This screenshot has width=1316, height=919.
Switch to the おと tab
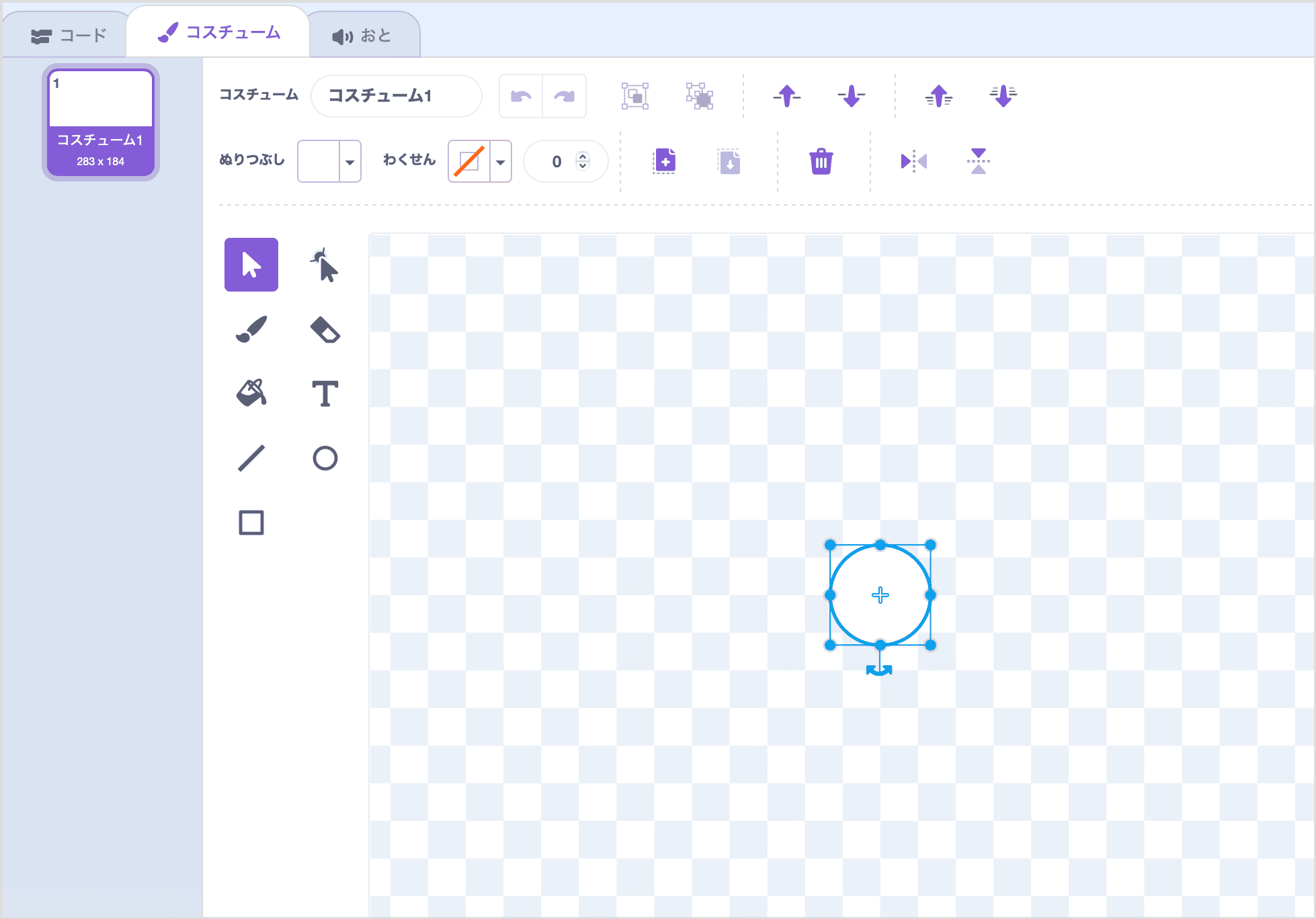(362, 36)
